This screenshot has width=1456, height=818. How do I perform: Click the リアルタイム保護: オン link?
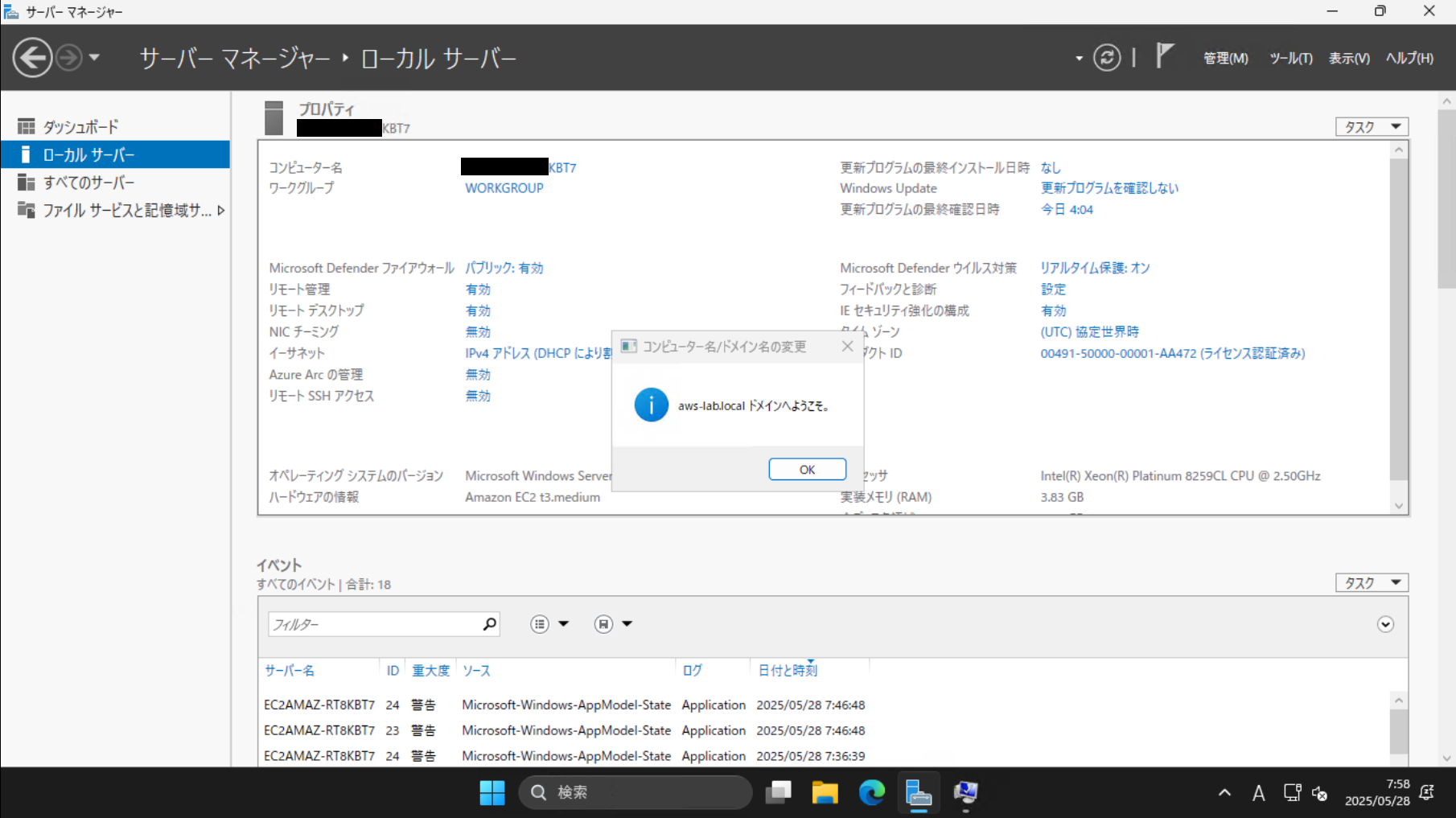[x=1095, y=268]
